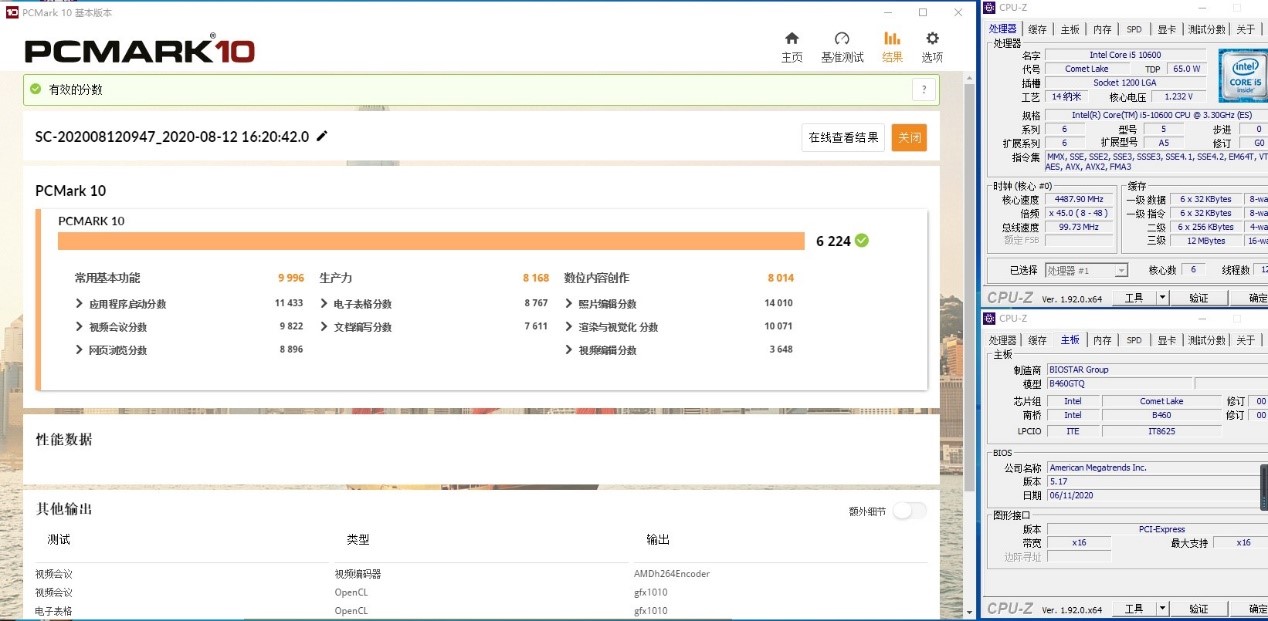Viewport: 1268px width, 621px height.
Task: Click the question mark help button
Action: point(924,90)
